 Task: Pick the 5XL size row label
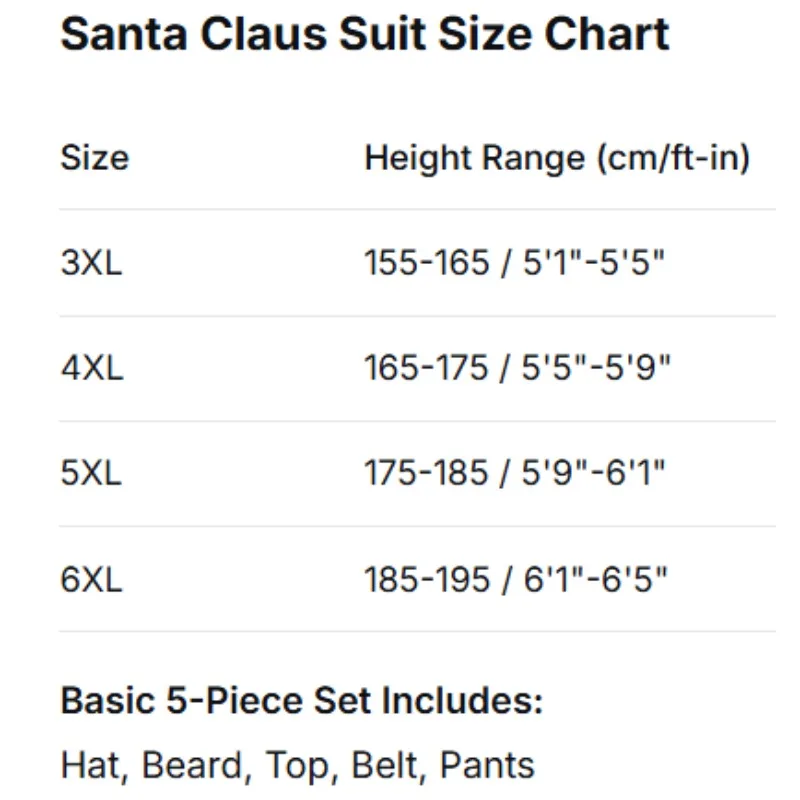click(92, 473)
